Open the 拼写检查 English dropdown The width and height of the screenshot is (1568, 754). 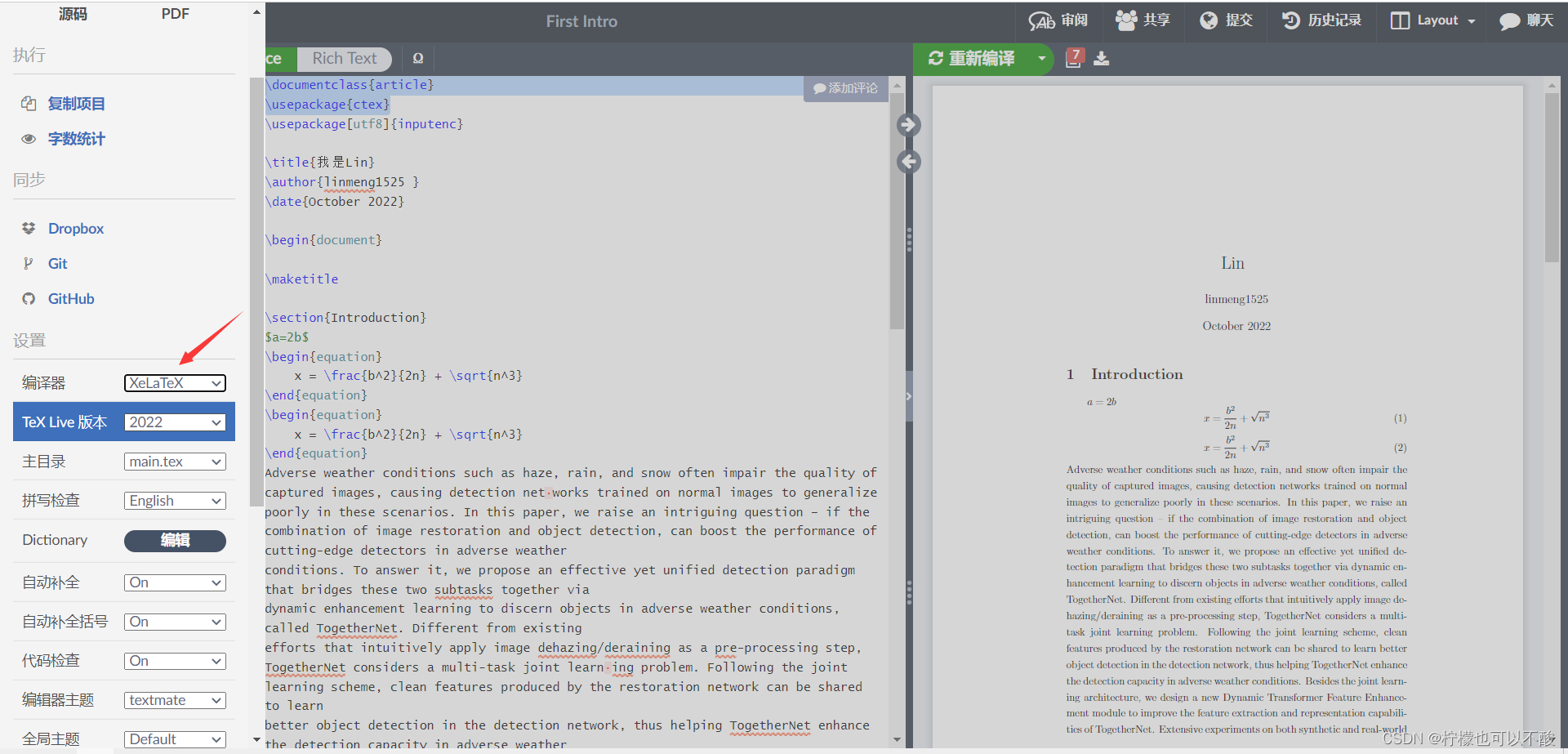tap(175, 501)
